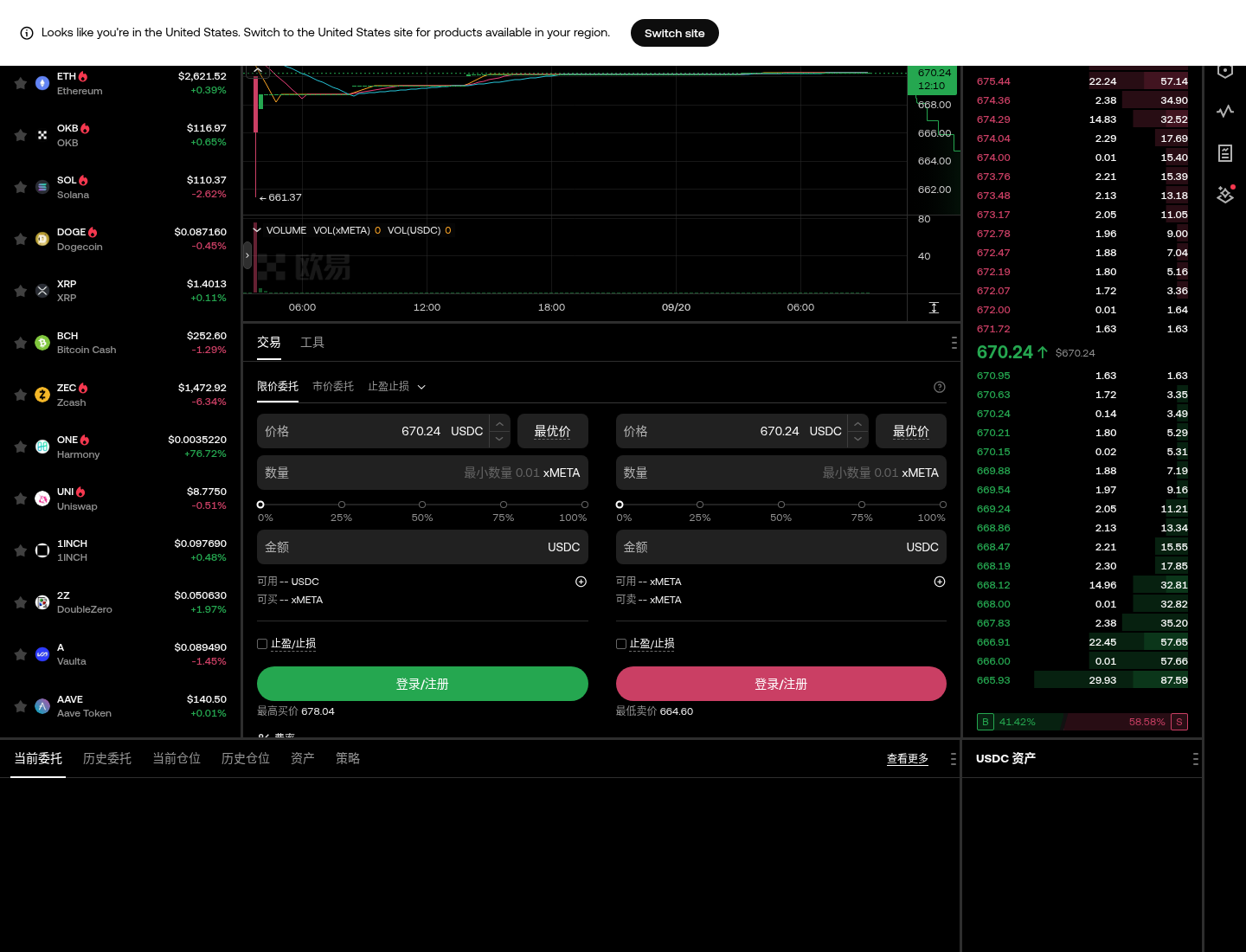Click the deposit plus icon for USDC
Screen dimensions: 1246x952
[x=581, y=582]
